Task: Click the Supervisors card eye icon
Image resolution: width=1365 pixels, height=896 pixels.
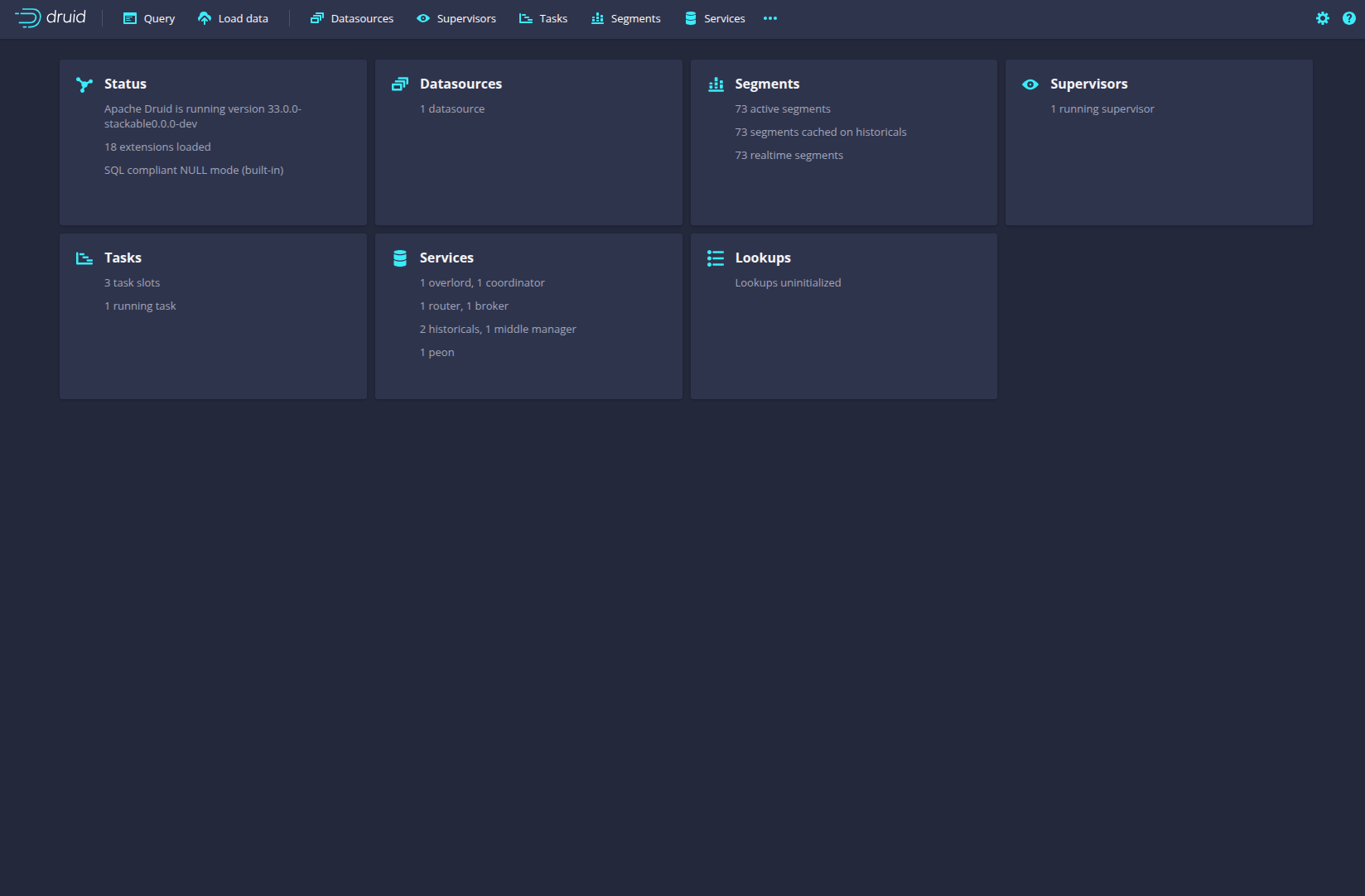Action: pyautogui.click(x=1030, y=84)
